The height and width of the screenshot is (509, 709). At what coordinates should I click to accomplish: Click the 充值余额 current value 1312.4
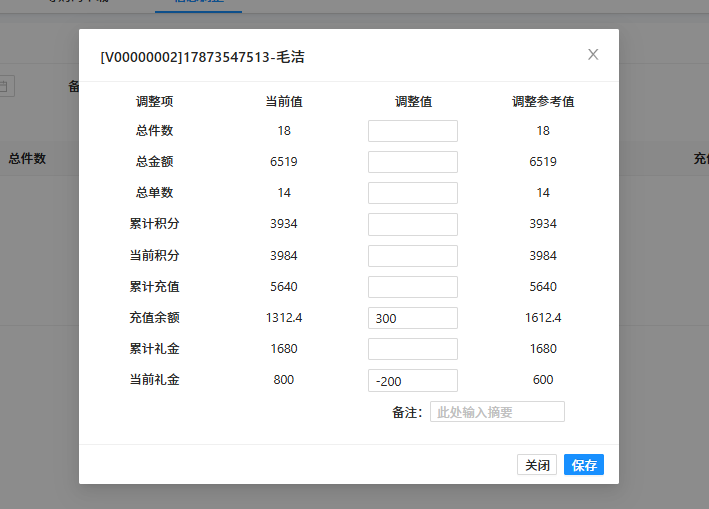coord(284,318)
